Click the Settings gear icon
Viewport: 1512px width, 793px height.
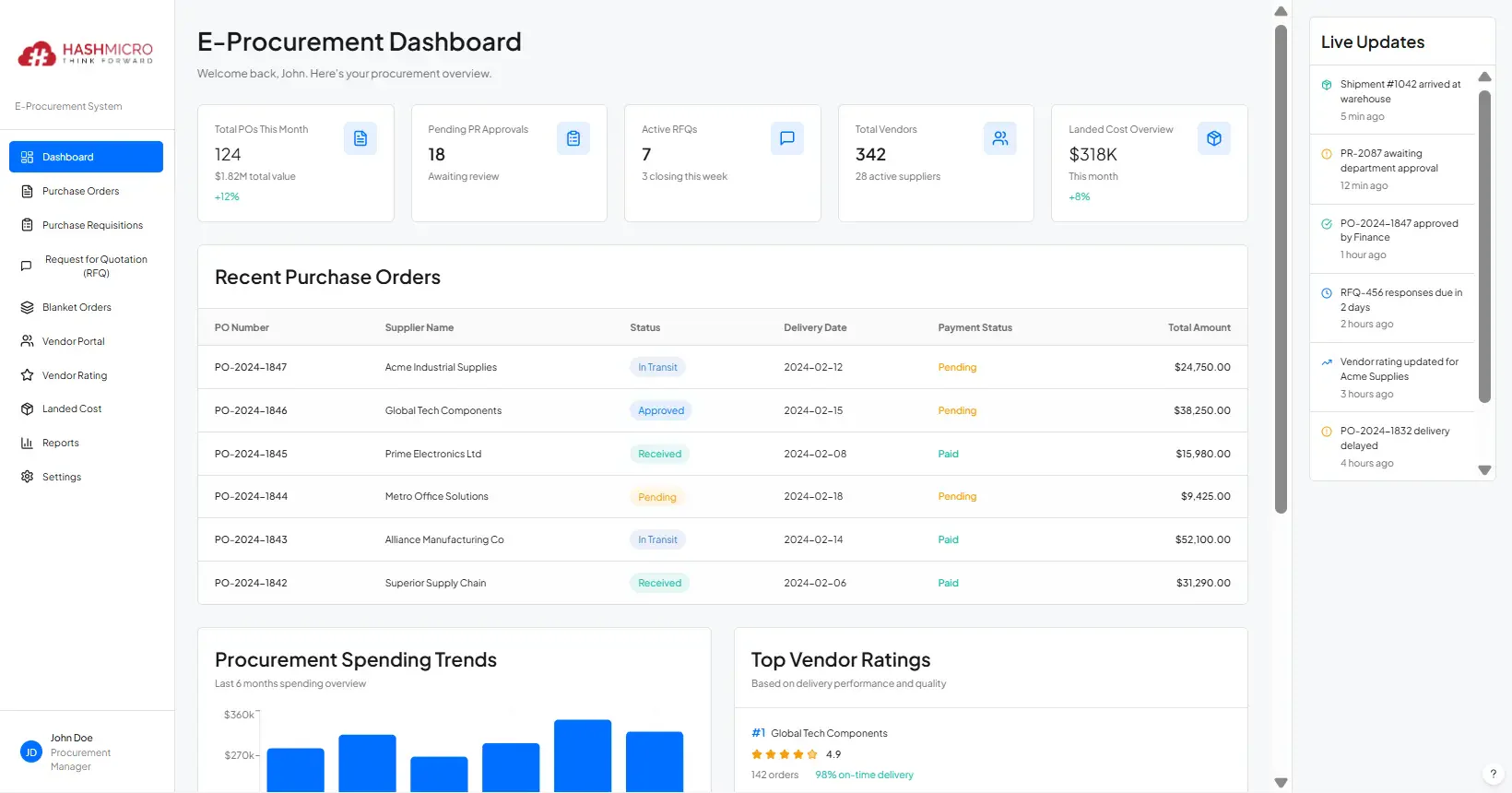click(27, 477)
